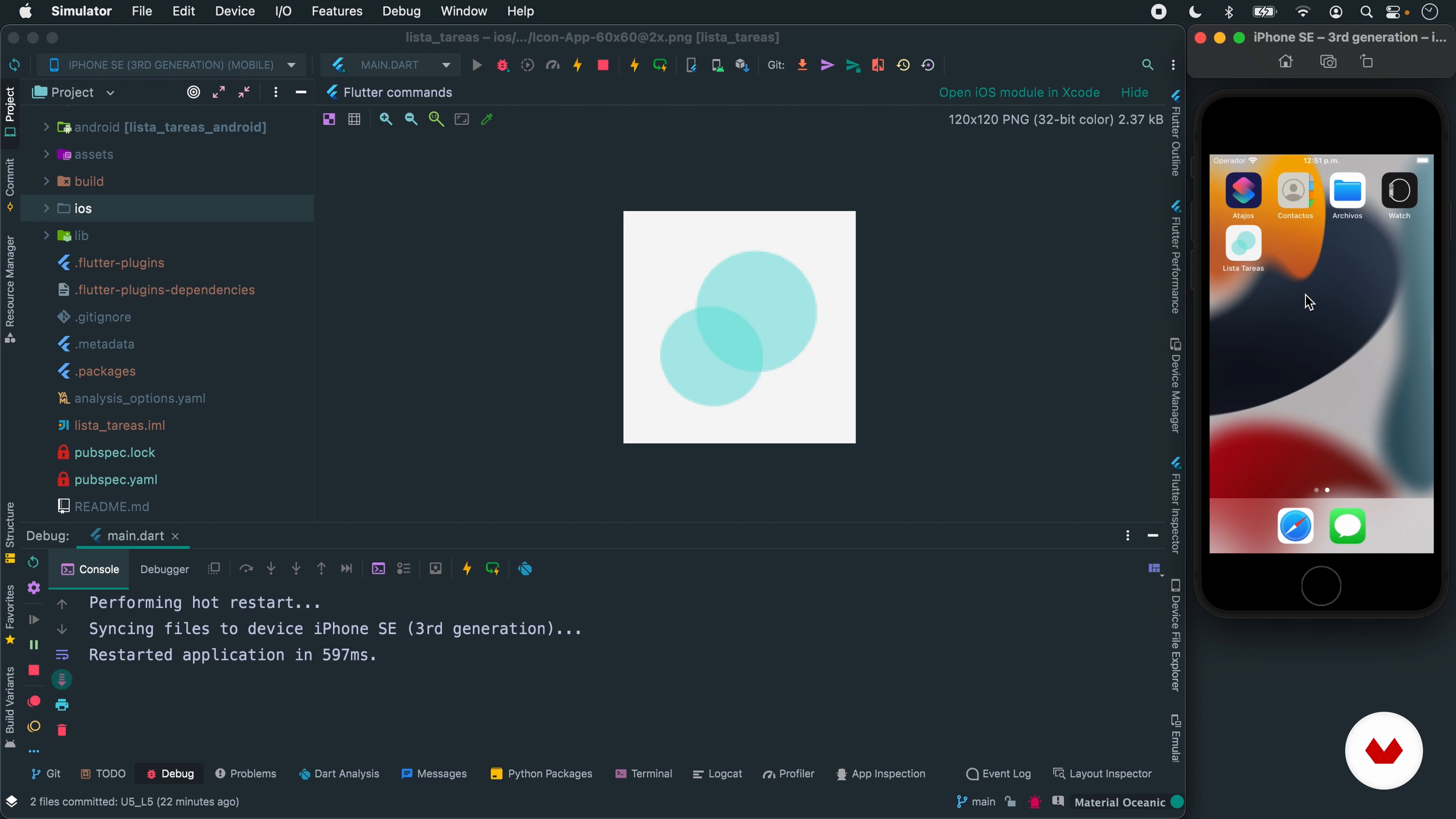Switch to the Debugger tab
The height and width of the screenshot is (819, 1456).
point(165,569)
